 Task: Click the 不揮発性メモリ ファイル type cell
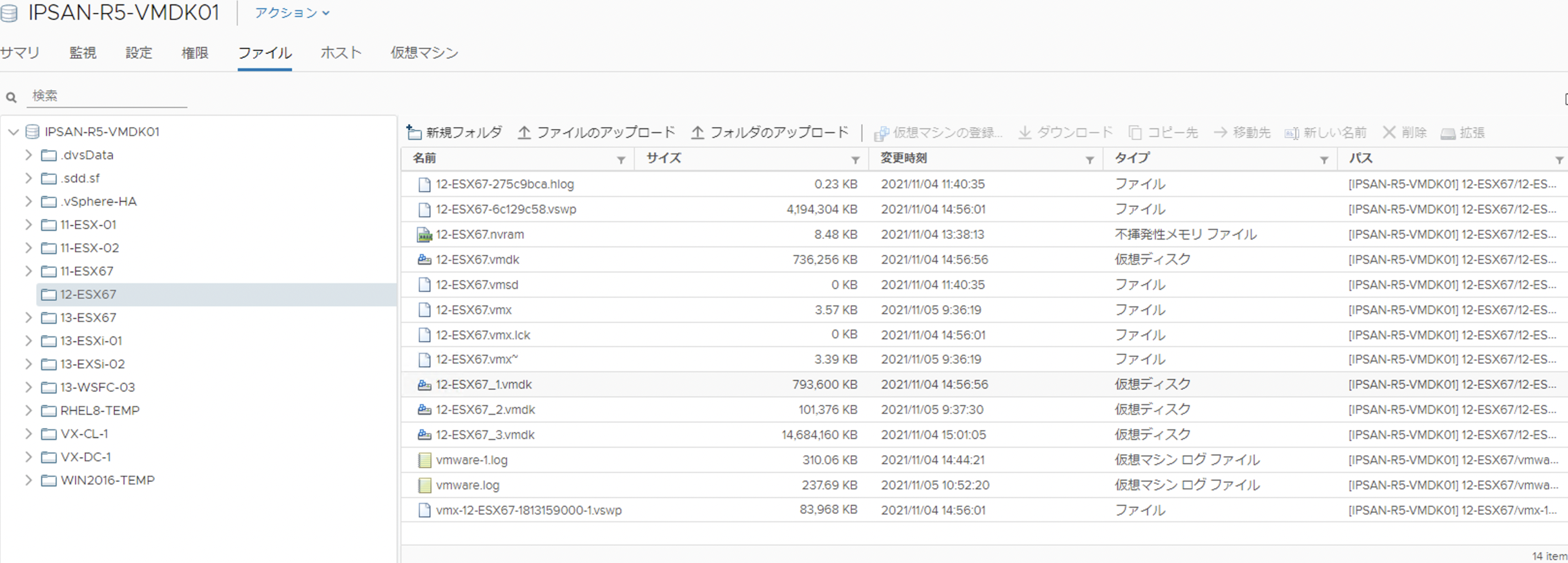1186,234
